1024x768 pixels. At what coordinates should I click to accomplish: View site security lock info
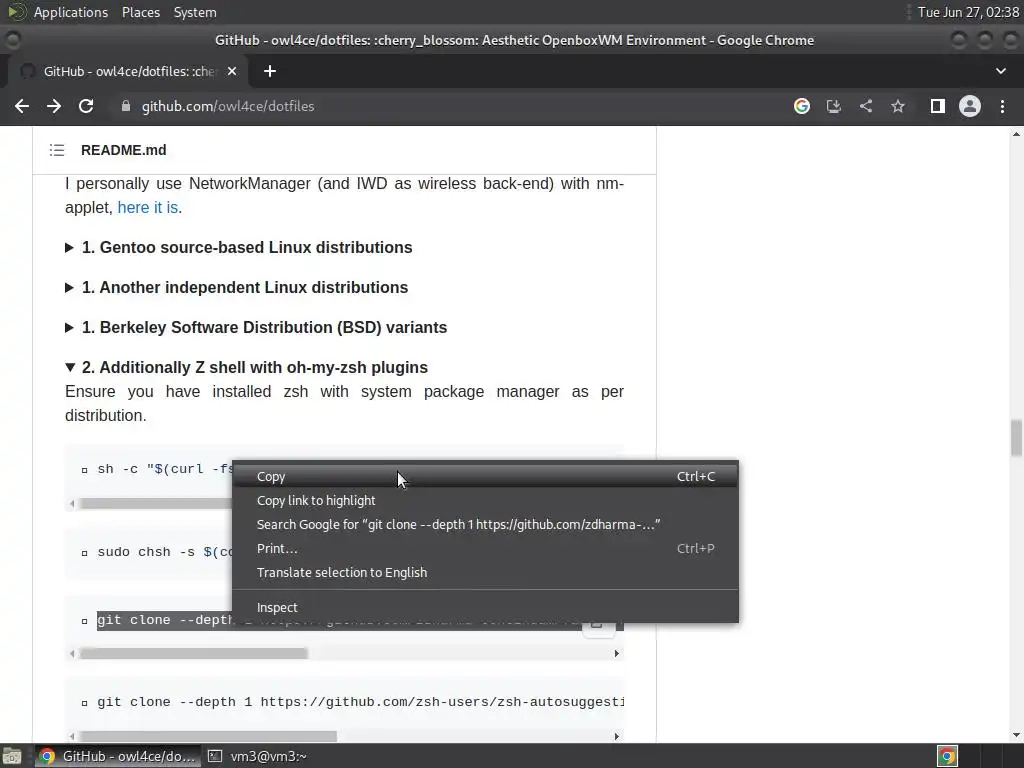(x=126, y=106)
